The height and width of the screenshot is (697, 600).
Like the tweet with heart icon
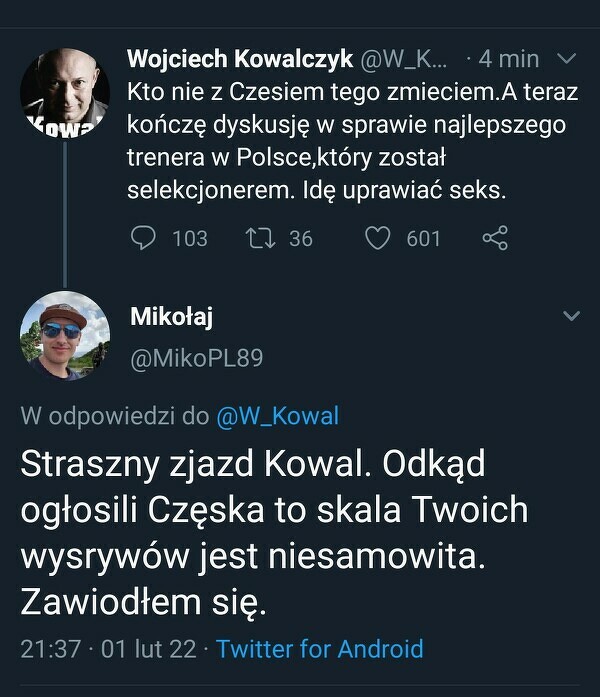tap(377, 237)
